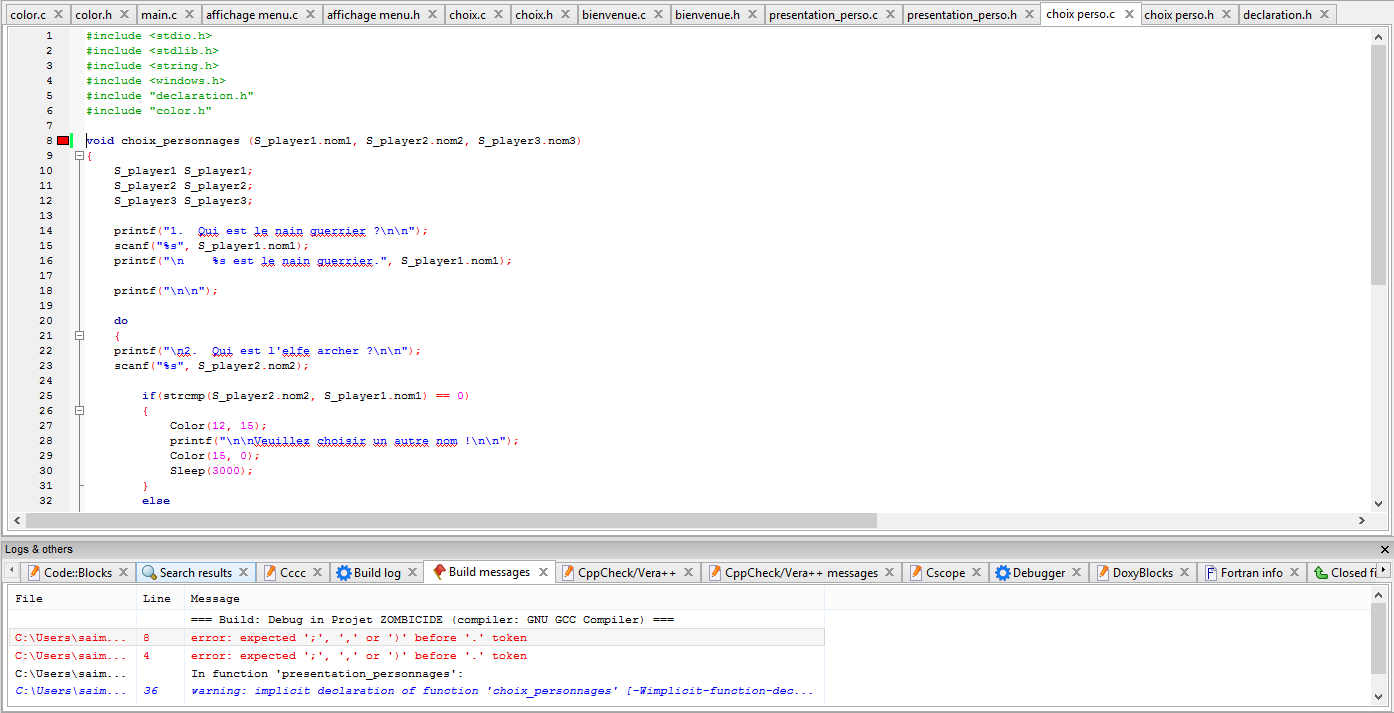Image resolution: width=1394 pixels, height=713 pixels.
Task: Collapse the if-block fold at line 26
Action: 79,410
